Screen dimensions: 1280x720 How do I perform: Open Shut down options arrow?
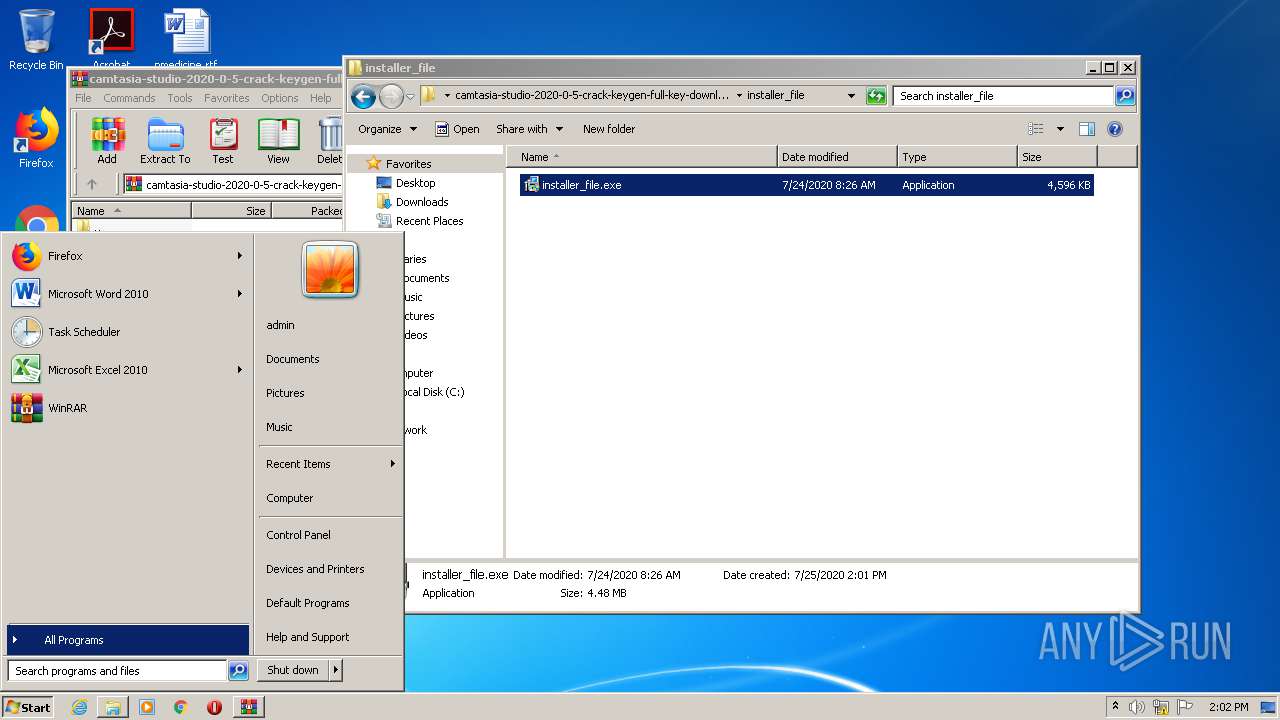click(x=336, y=670)
